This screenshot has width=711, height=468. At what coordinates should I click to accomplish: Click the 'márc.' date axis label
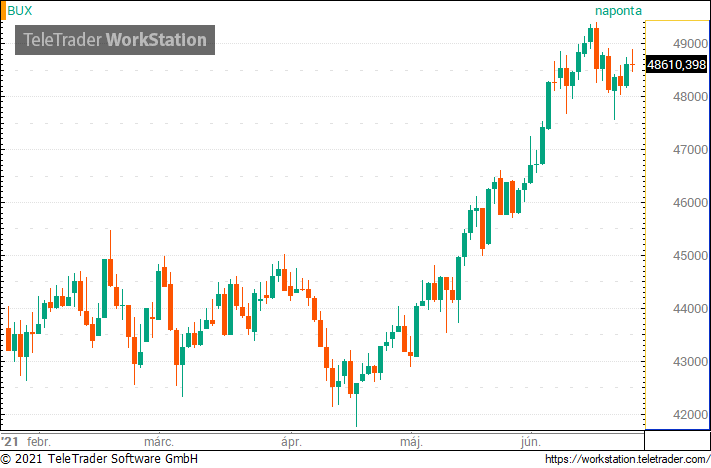coord(159,441)
